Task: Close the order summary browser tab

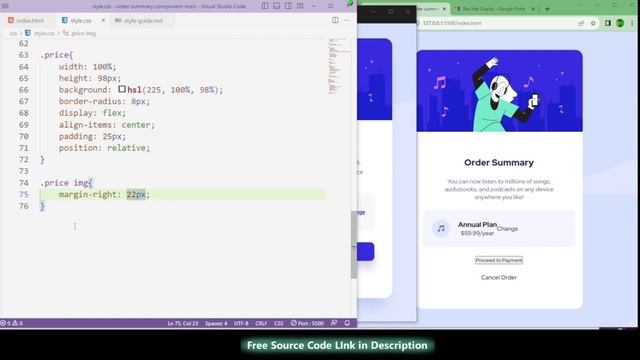Action: point(444,9)
